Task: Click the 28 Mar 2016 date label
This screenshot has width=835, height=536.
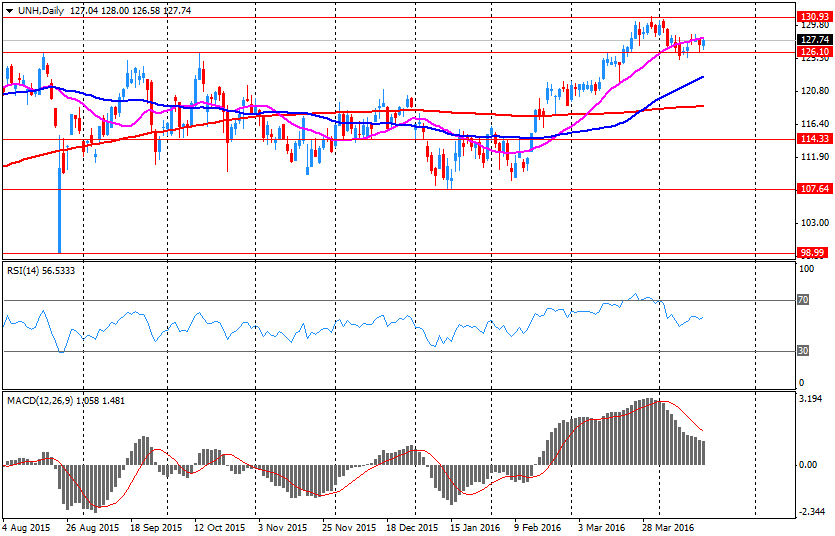Action: click(668, 528)
